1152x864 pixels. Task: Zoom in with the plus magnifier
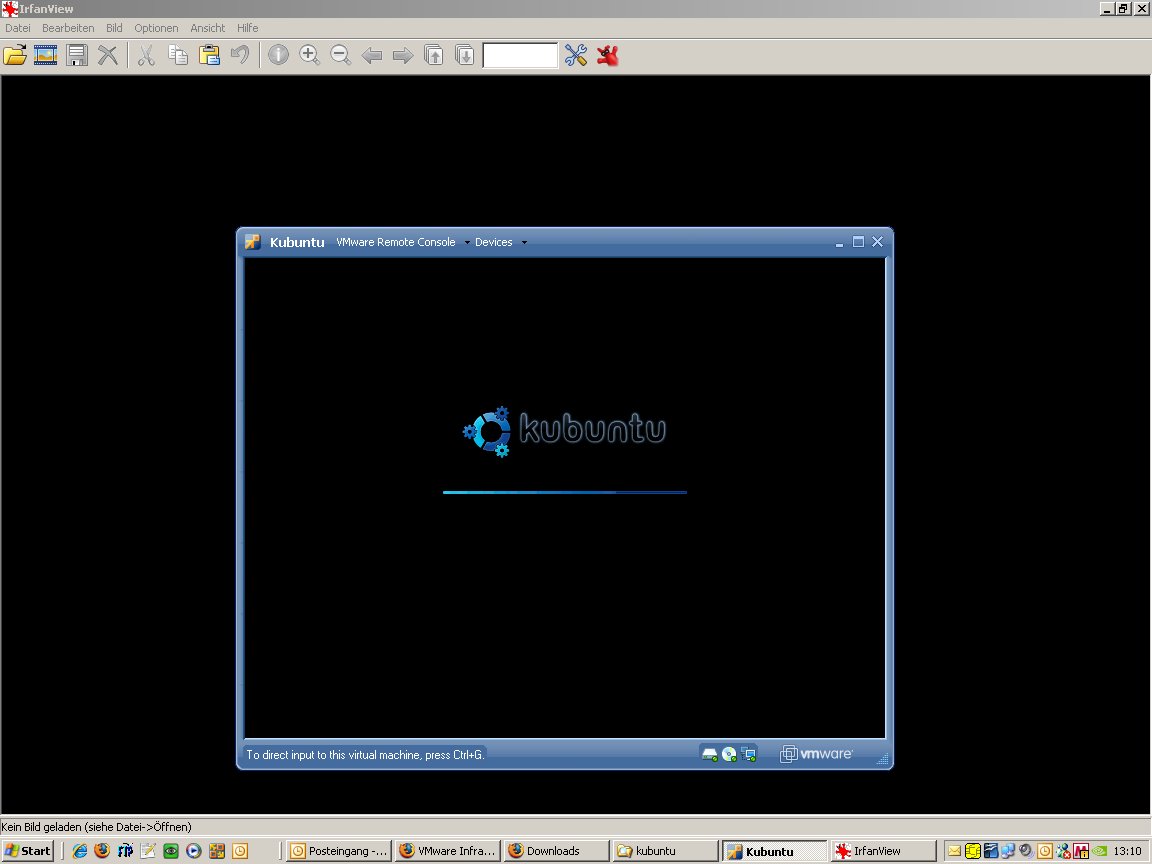(309, 55)
